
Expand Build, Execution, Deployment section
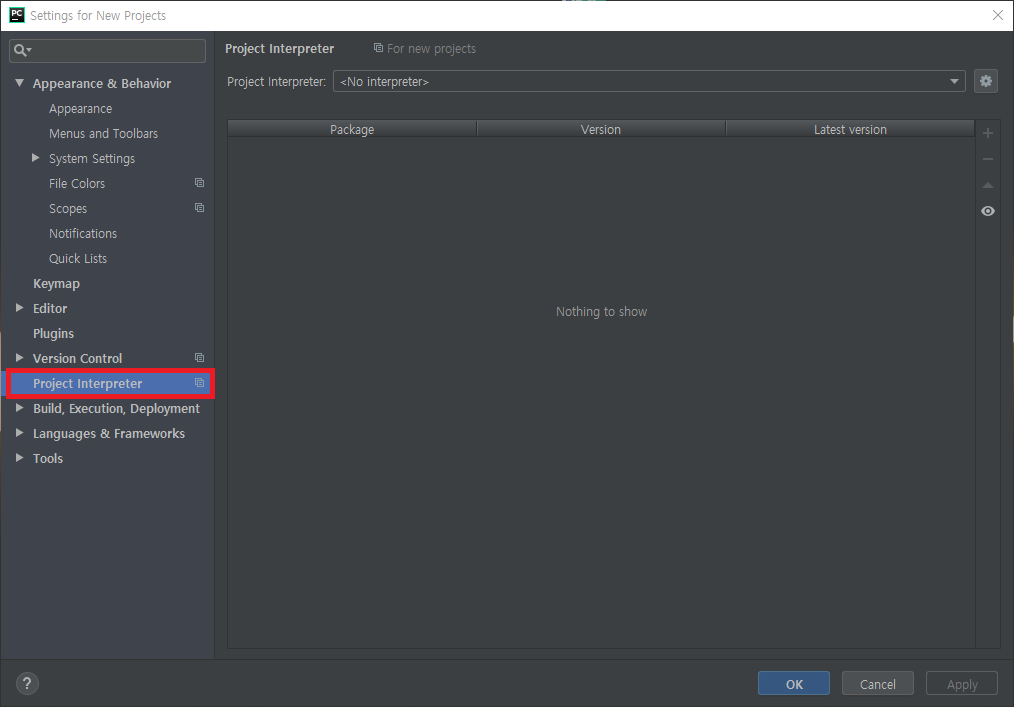19,408
